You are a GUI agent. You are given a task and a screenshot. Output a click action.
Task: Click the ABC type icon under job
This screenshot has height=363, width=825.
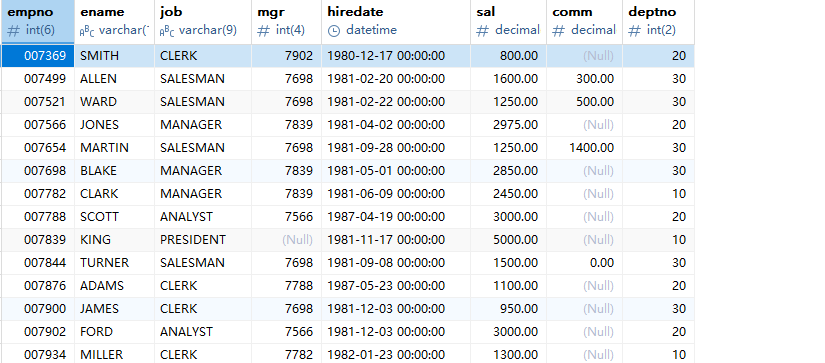167,32
